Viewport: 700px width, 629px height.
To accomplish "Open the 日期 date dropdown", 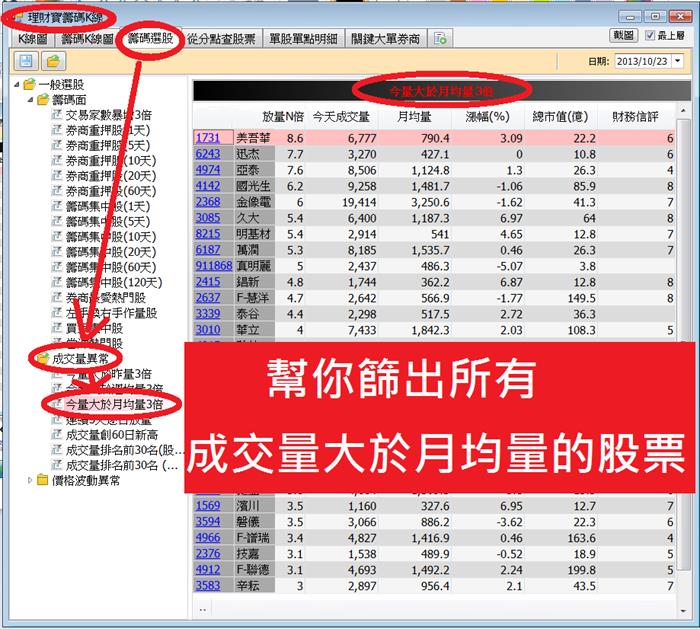I will coord(678,61).
